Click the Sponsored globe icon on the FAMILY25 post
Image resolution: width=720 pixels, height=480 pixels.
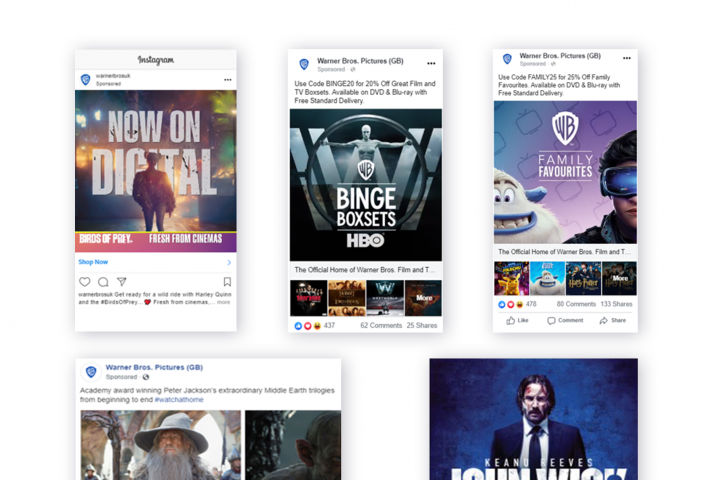tap(553, 64)
